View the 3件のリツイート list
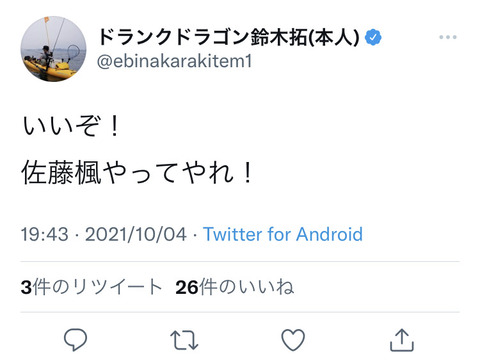Viewport: 480px width, 363px height. pyautogui.click(x=91, y=287)
